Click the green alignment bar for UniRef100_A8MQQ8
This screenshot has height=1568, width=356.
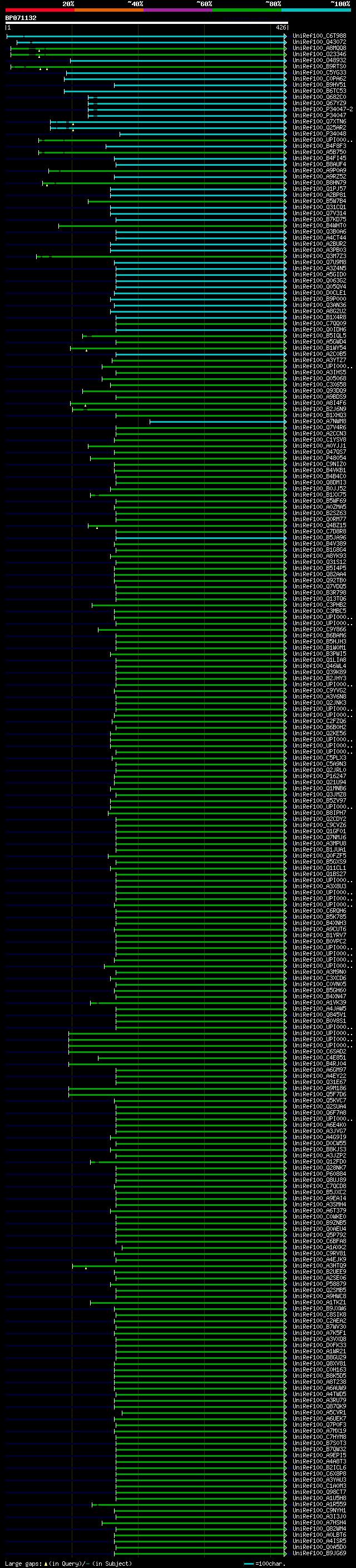pos(149,49)
